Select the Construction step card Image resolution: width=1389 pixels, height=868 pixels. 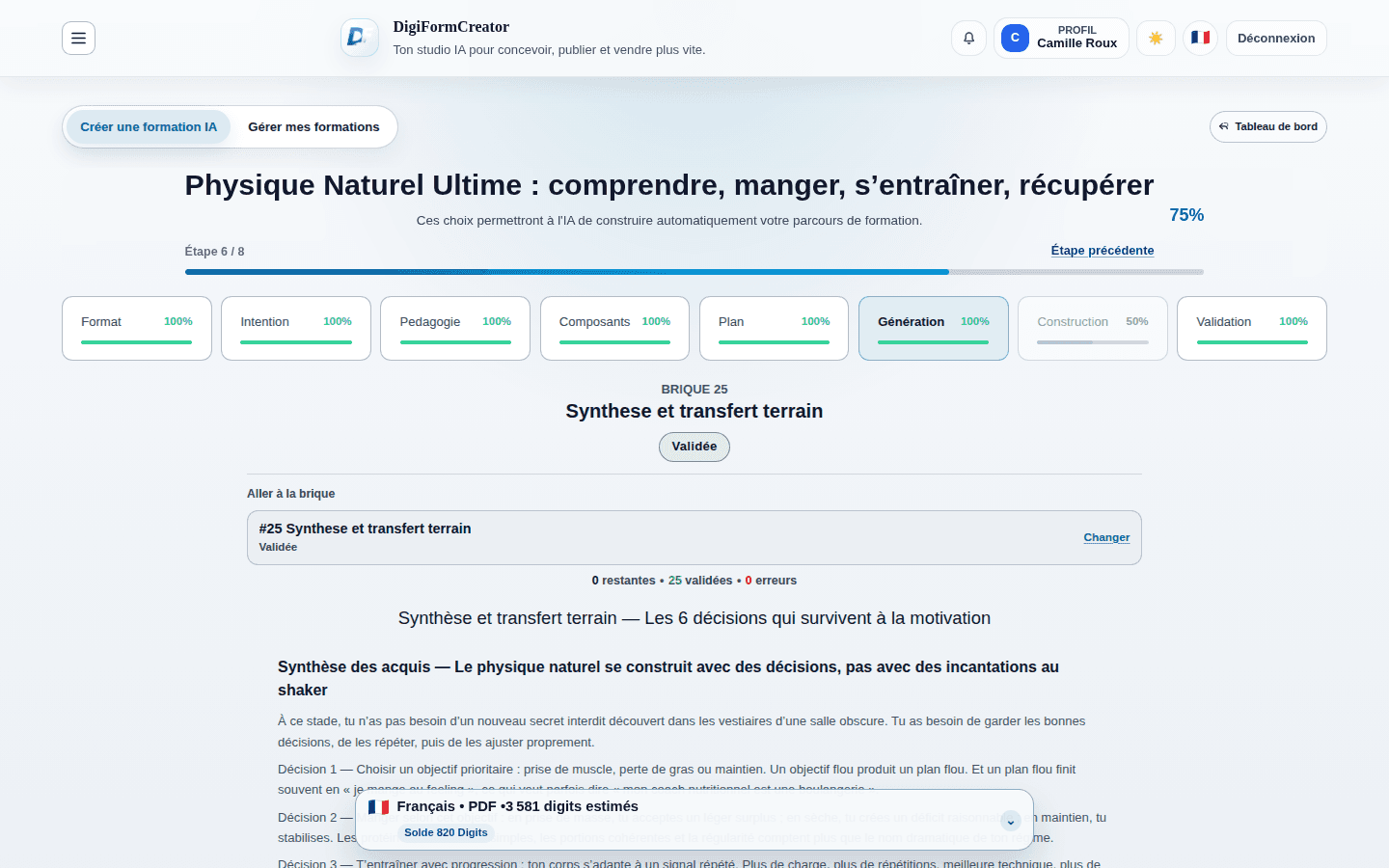[1093, 329]
